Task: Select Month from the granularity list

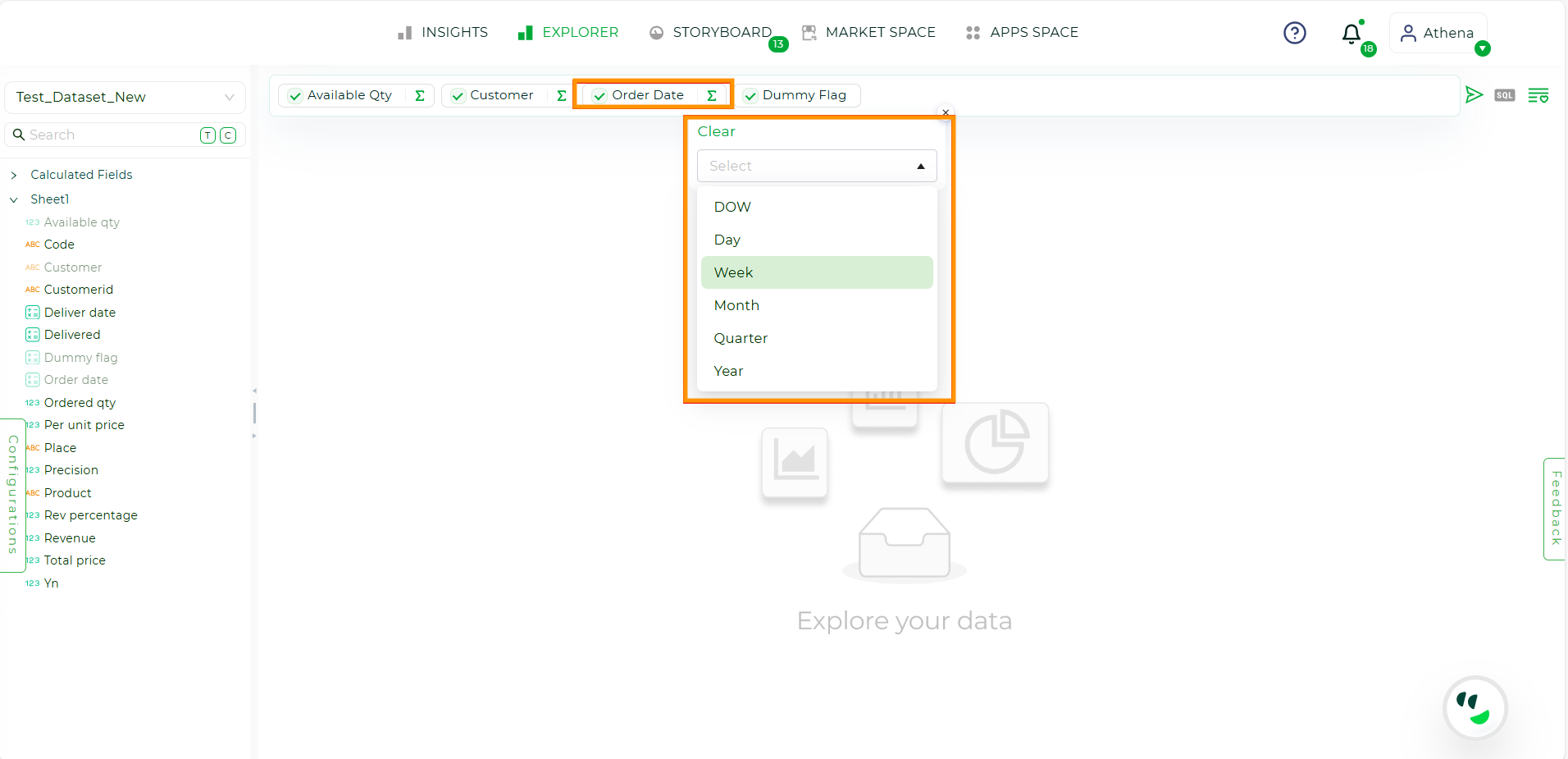Action: (x=736, y=304)
